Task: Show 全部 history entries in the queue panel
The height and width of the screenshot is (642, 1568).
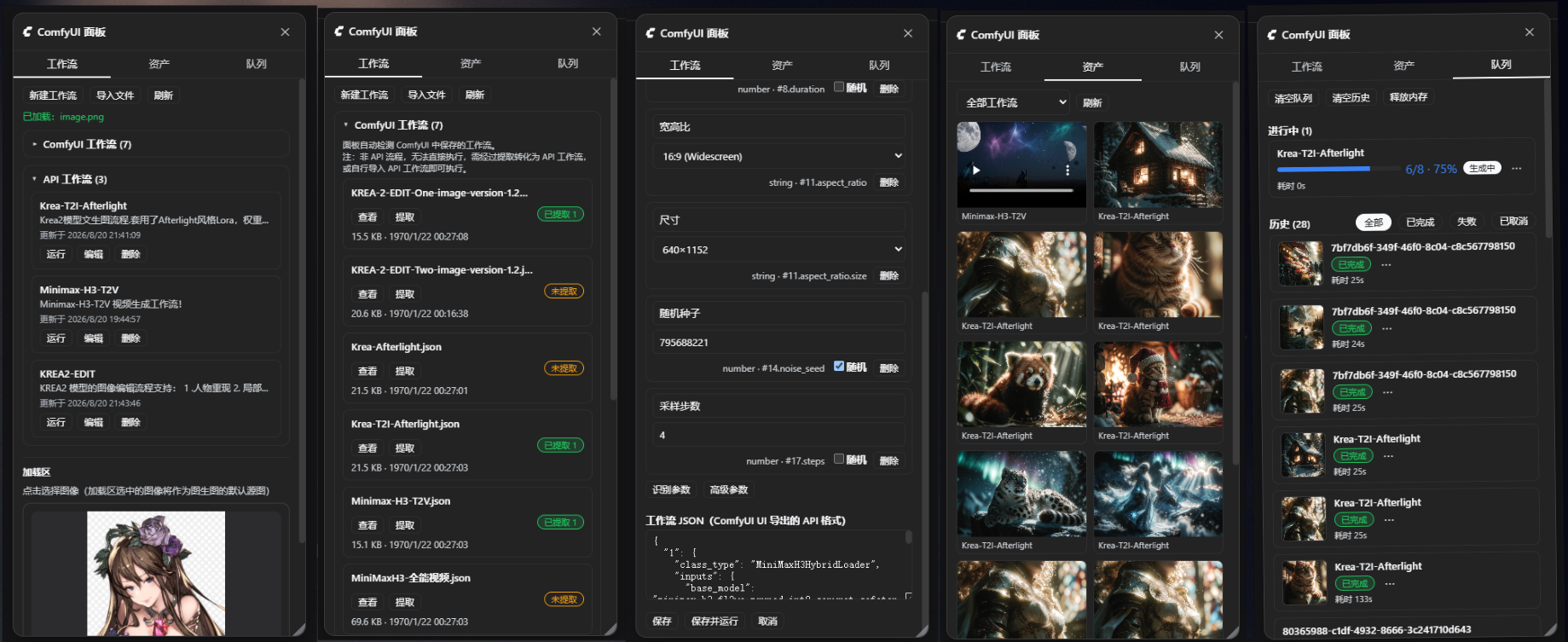Action: click(1374, 223)
